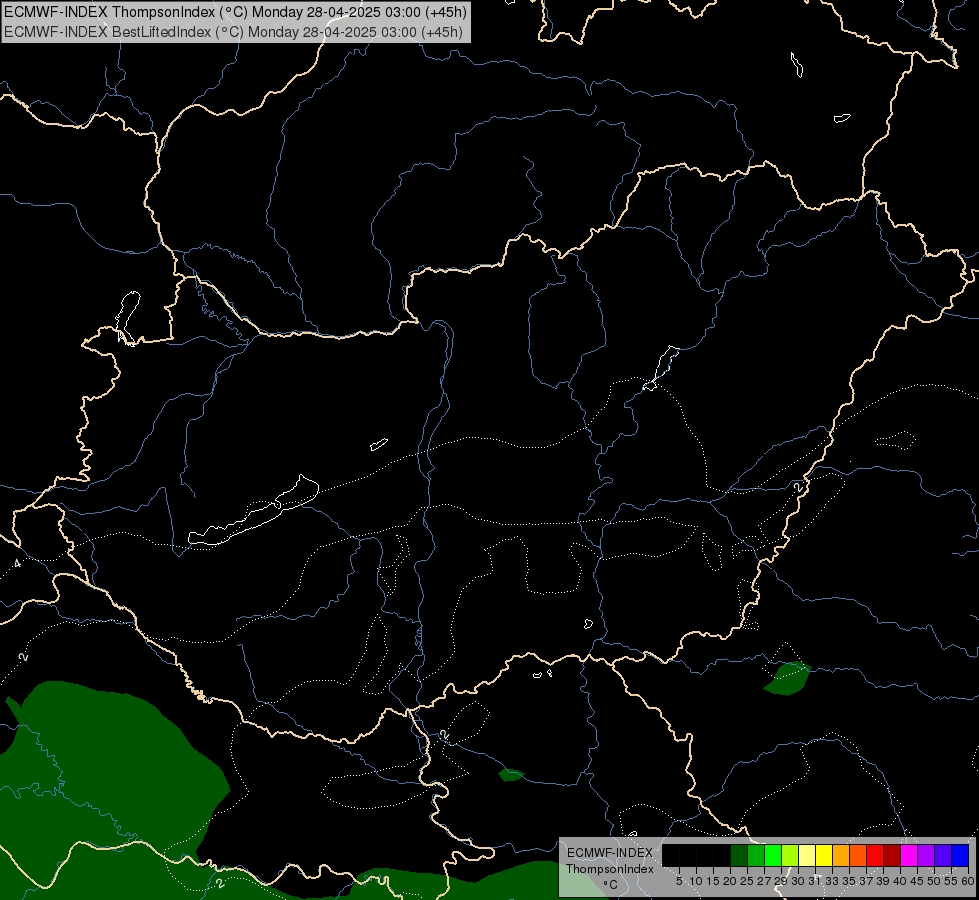Click the legend scale value 20
Viewport: 979px width, 900px height.
click(x=730, y=881)
